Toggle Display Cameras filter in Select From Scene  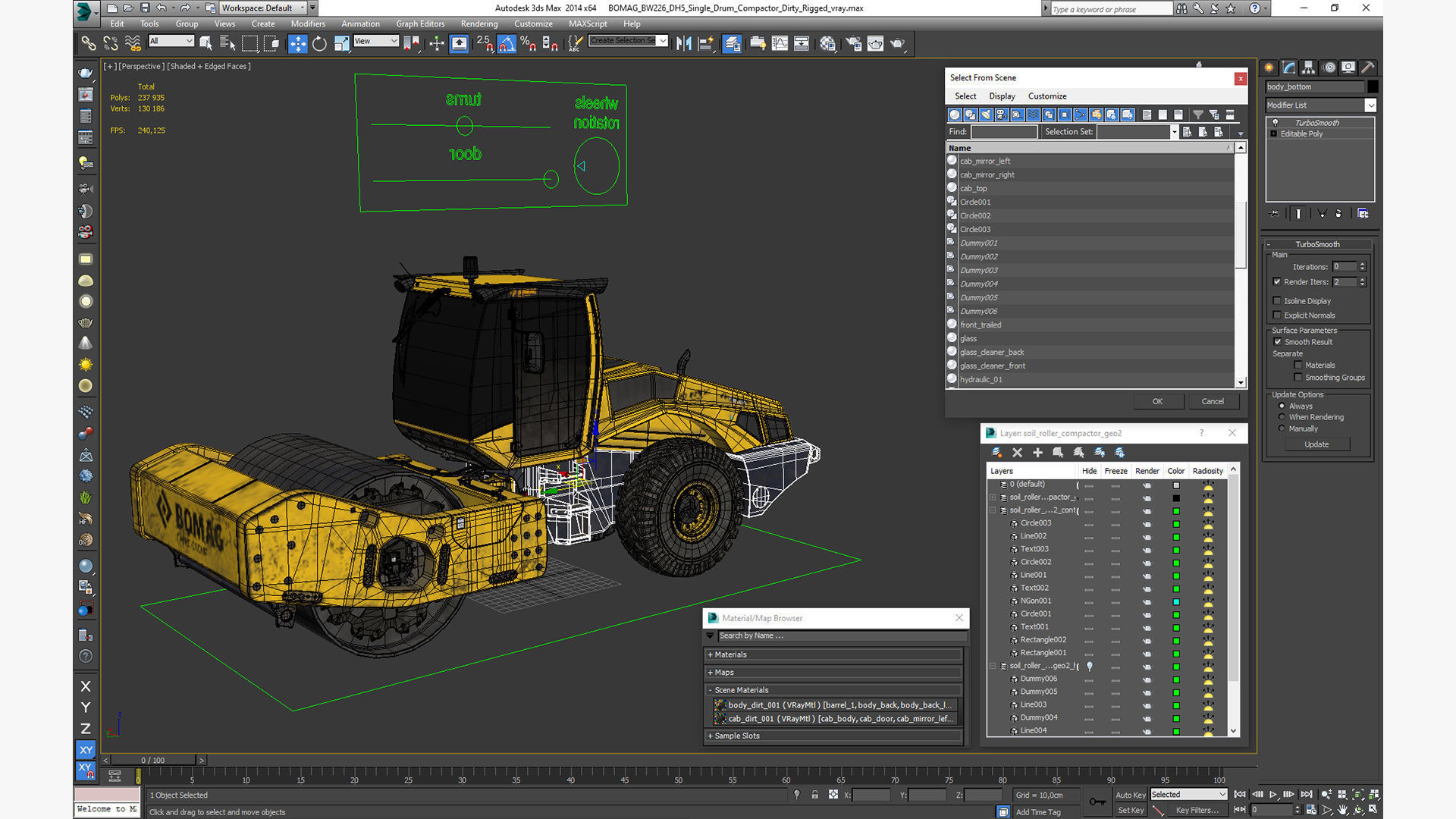coord(1002,115)
